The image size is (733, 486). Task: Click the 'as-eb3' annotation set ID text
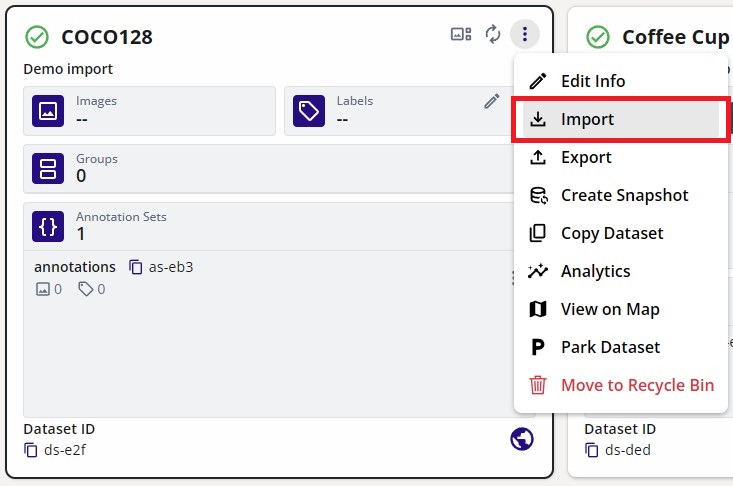coord(171,267)
